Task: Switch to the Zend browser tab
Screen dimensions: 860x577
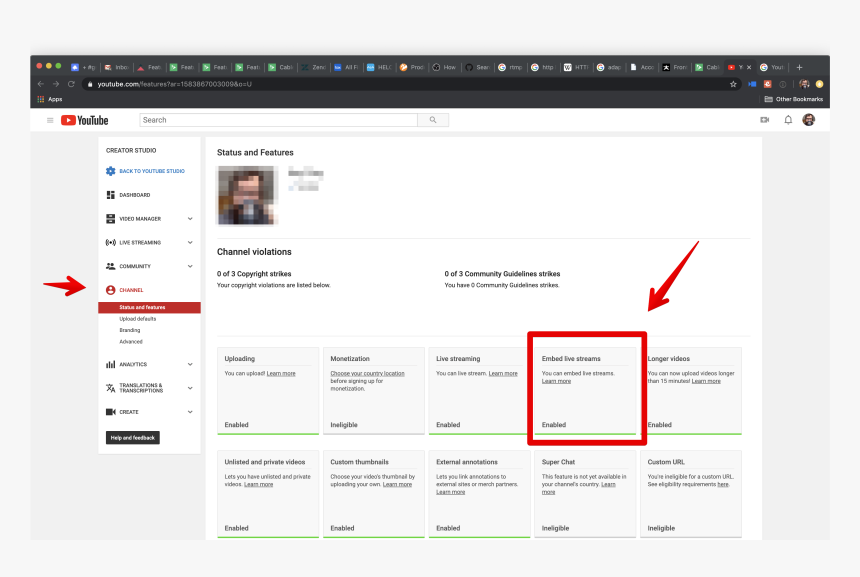Action: (313, 67)
